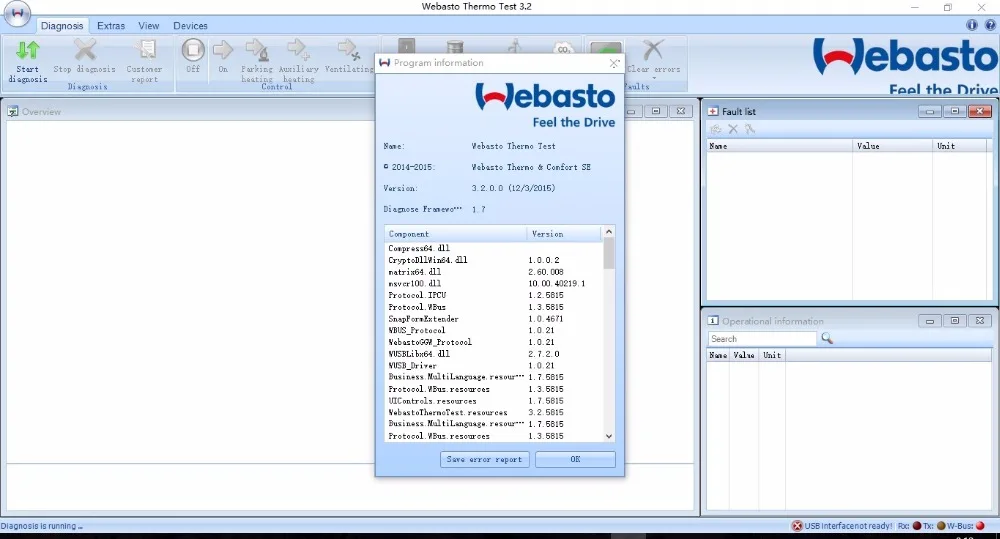Click the Stop diagnosis icon
The width and height of the screenshot is (1000, 539).
(x=85, y=50)
